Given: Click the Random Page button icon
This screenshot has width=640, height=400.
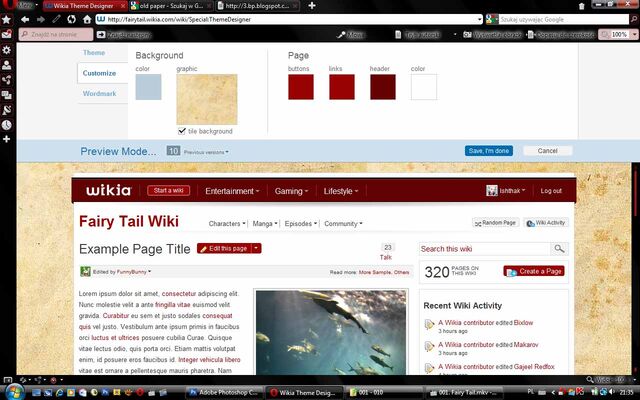Looking at the screenshot, I should (478, 223).
